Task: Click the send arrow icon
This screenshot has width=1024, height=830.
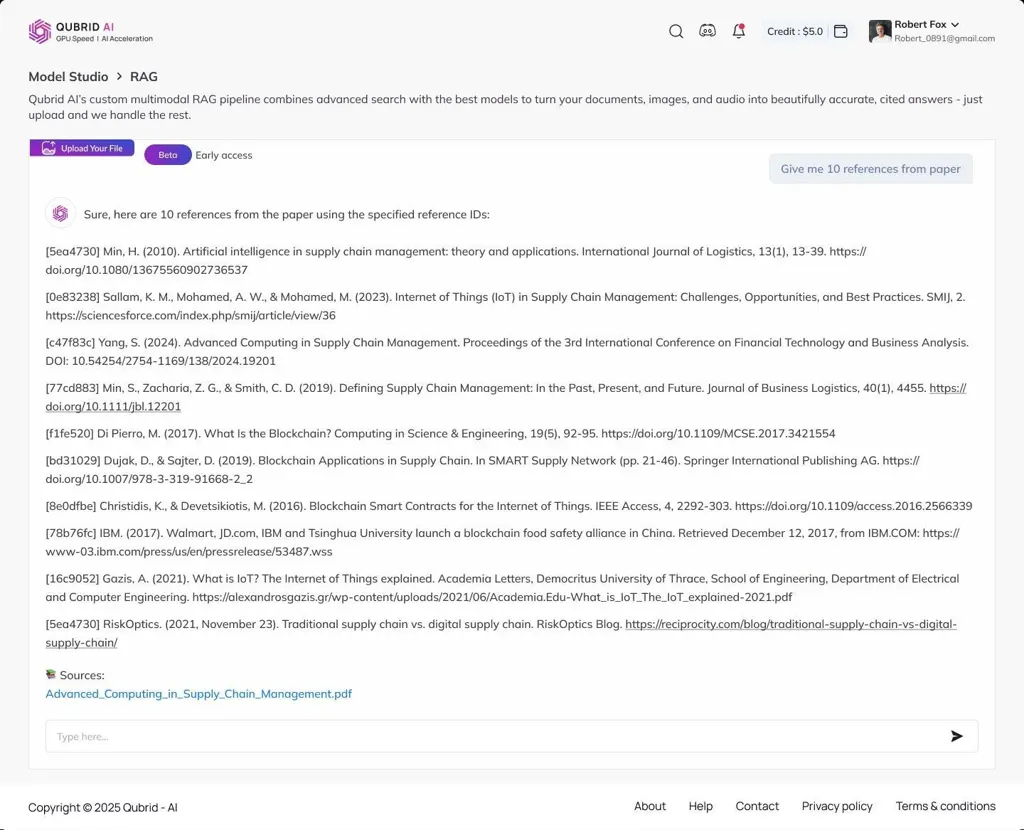Action: click(x=957, y=737)
